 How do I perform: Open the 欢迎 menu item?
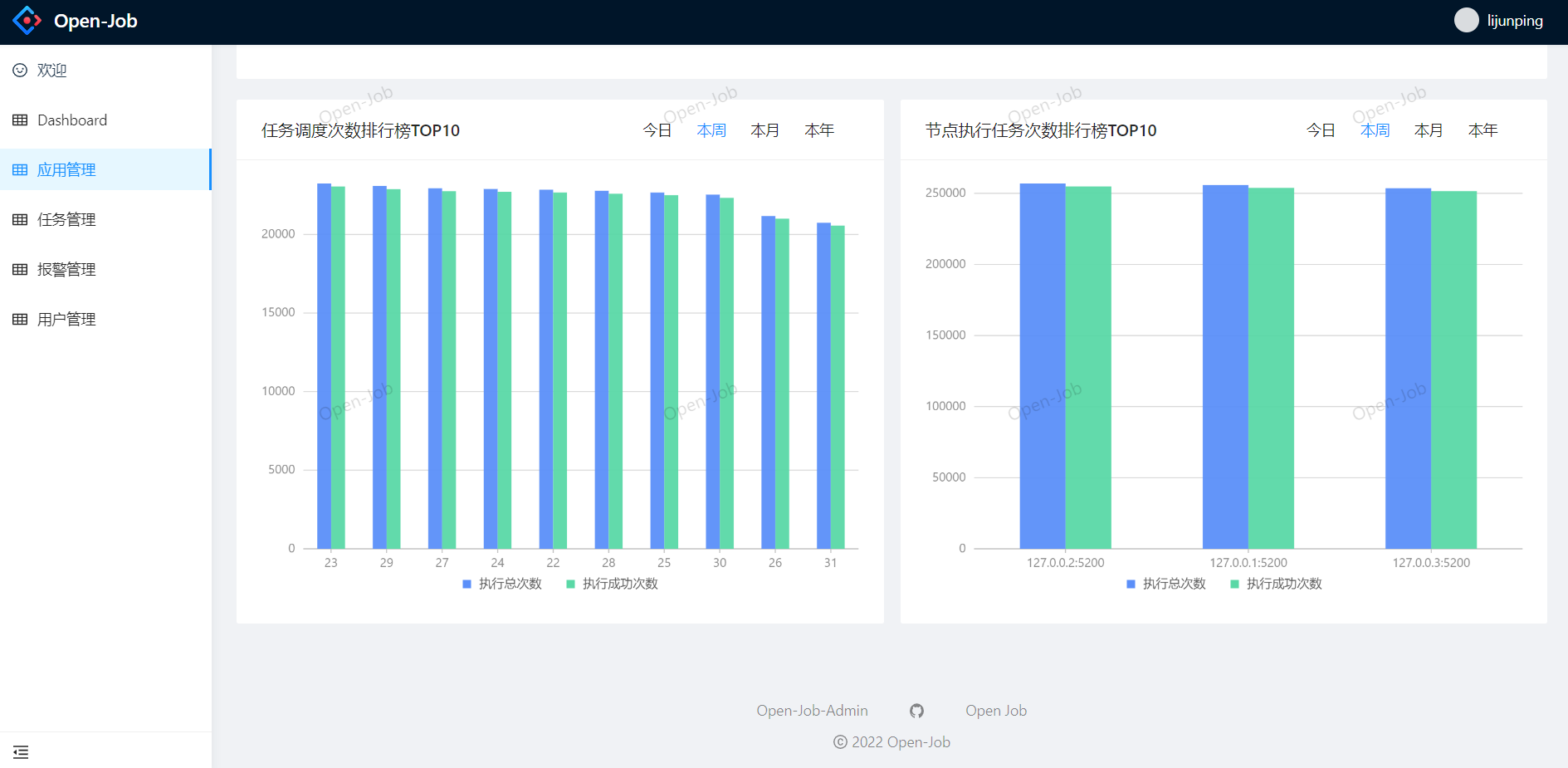pos(105,71)
